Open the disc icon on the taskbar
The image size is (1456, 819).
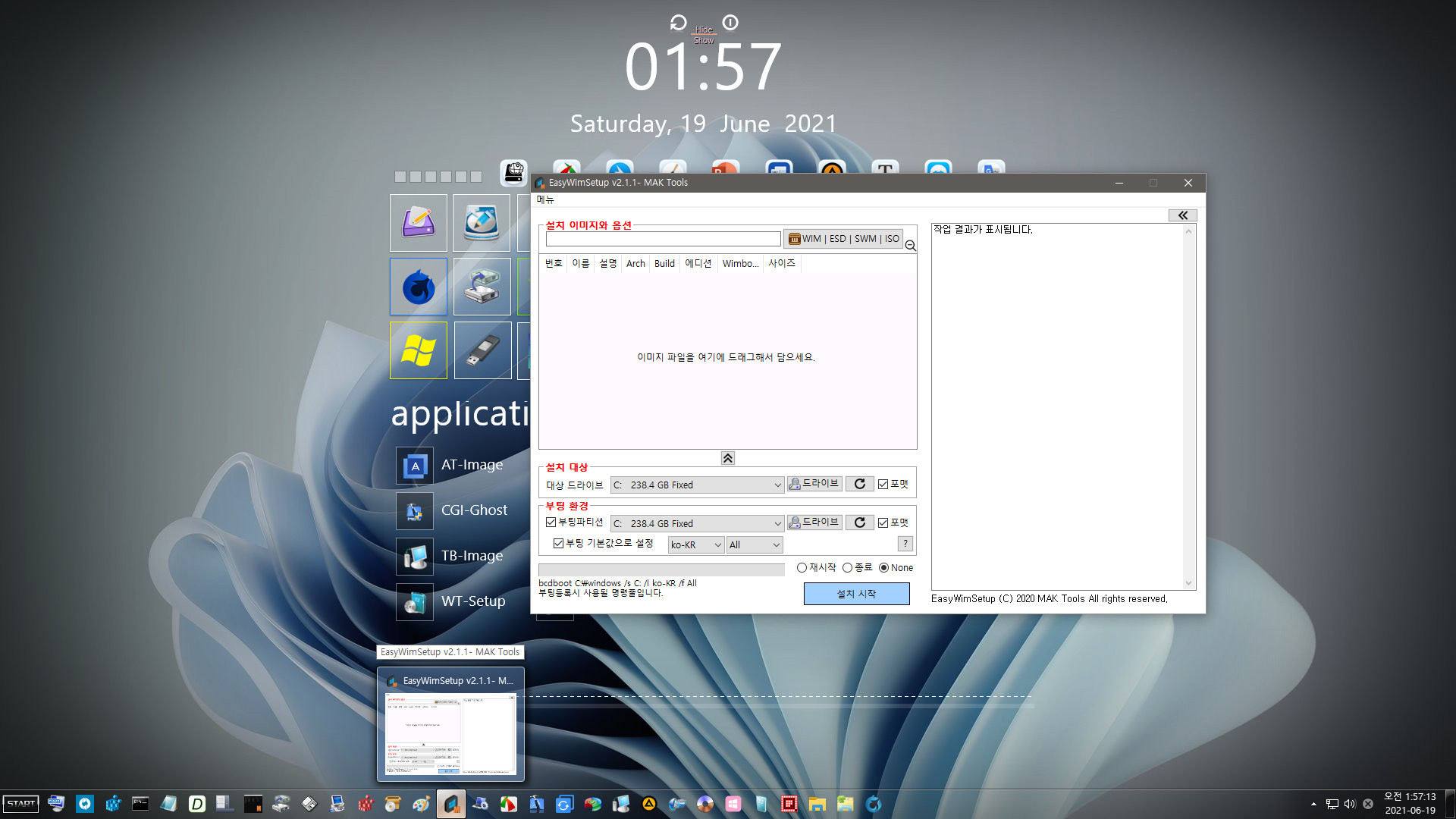tap(705, 804)
